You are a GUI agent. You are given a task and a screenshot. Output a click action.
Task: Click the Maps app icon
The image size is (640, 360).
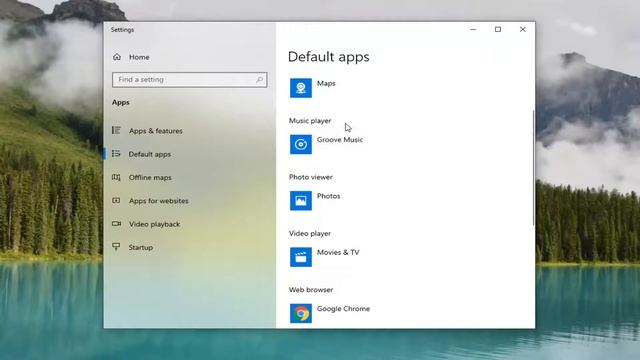pos(301,88)
